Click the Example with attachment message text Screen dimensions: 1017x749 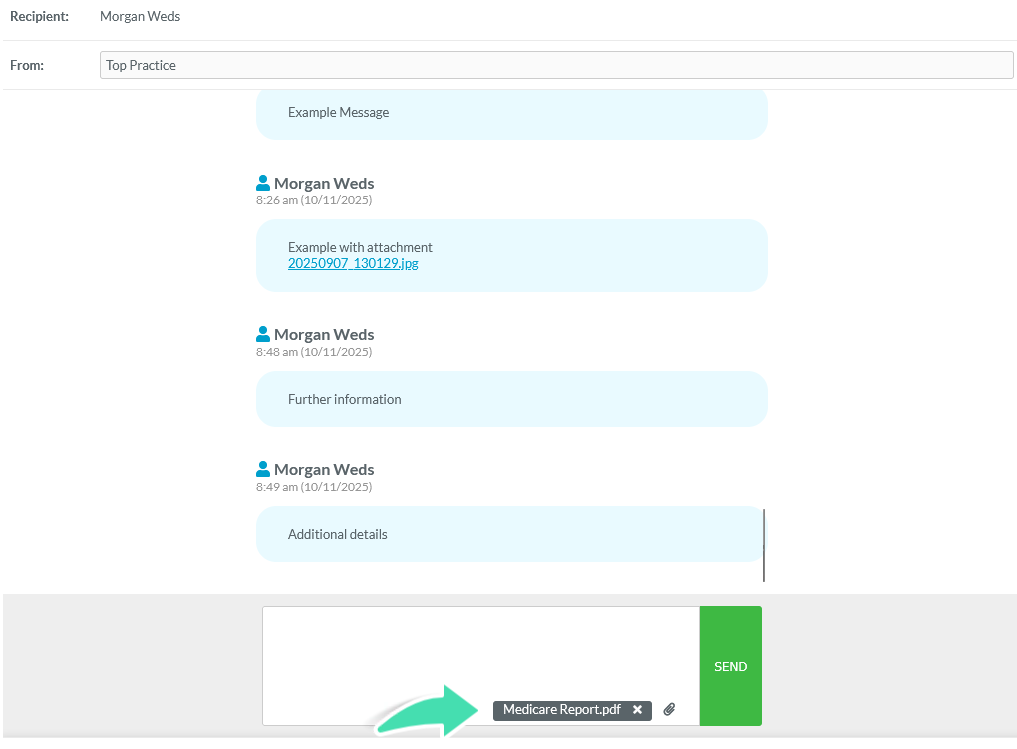(360, 247)
